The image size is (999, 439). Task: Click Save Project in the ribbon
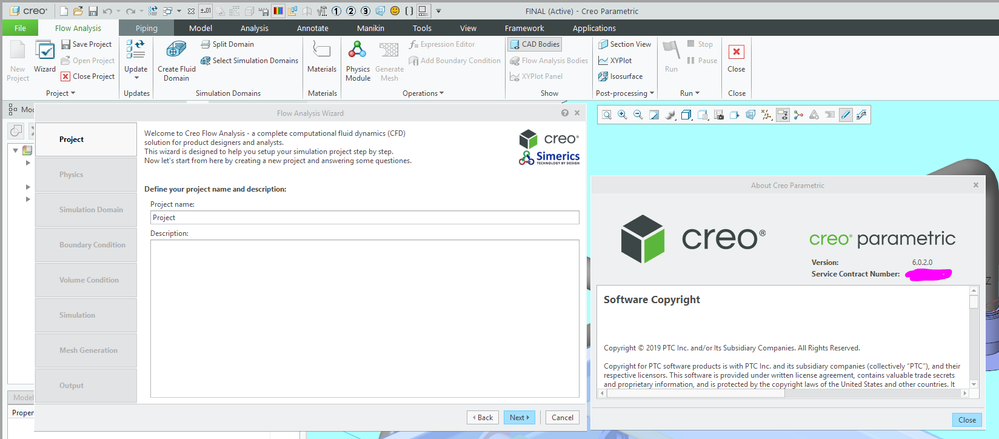(x=86, y=44)
